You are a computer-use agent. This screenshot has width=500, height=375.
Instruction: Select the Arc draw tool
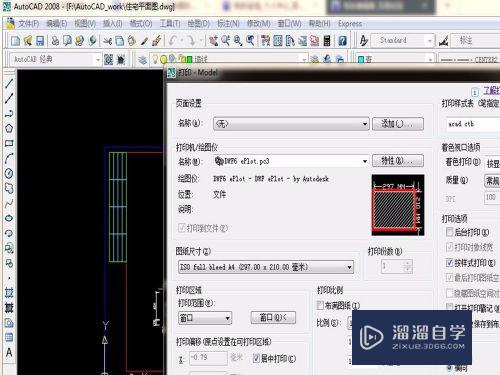[9, 158]
